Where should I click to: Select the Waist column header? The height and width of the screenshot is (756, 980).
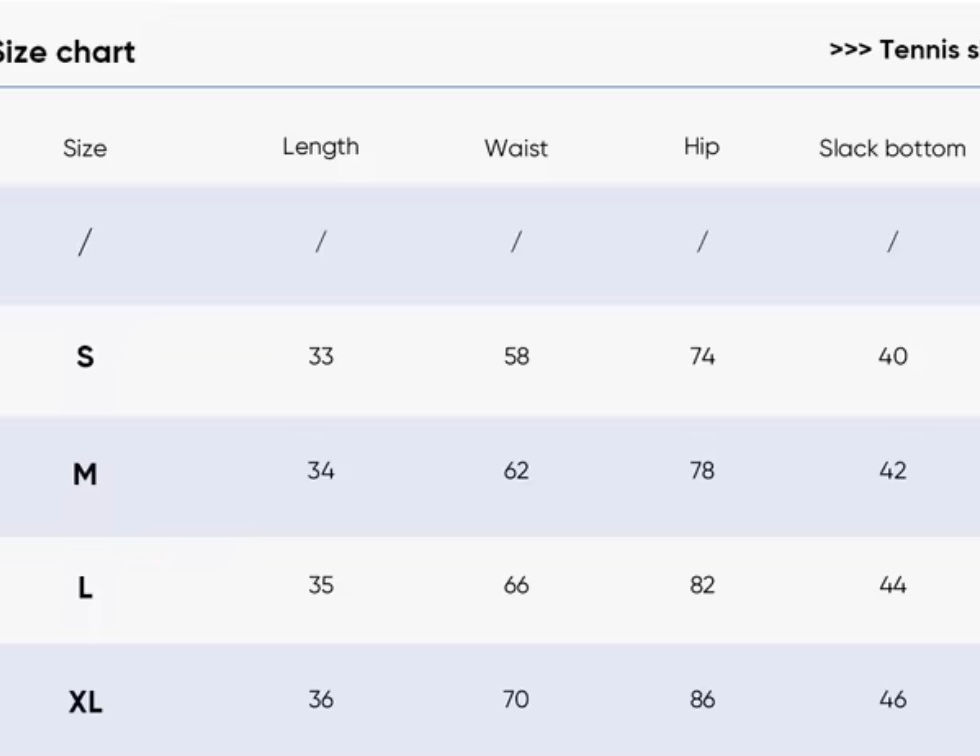[x=516, y=148]
